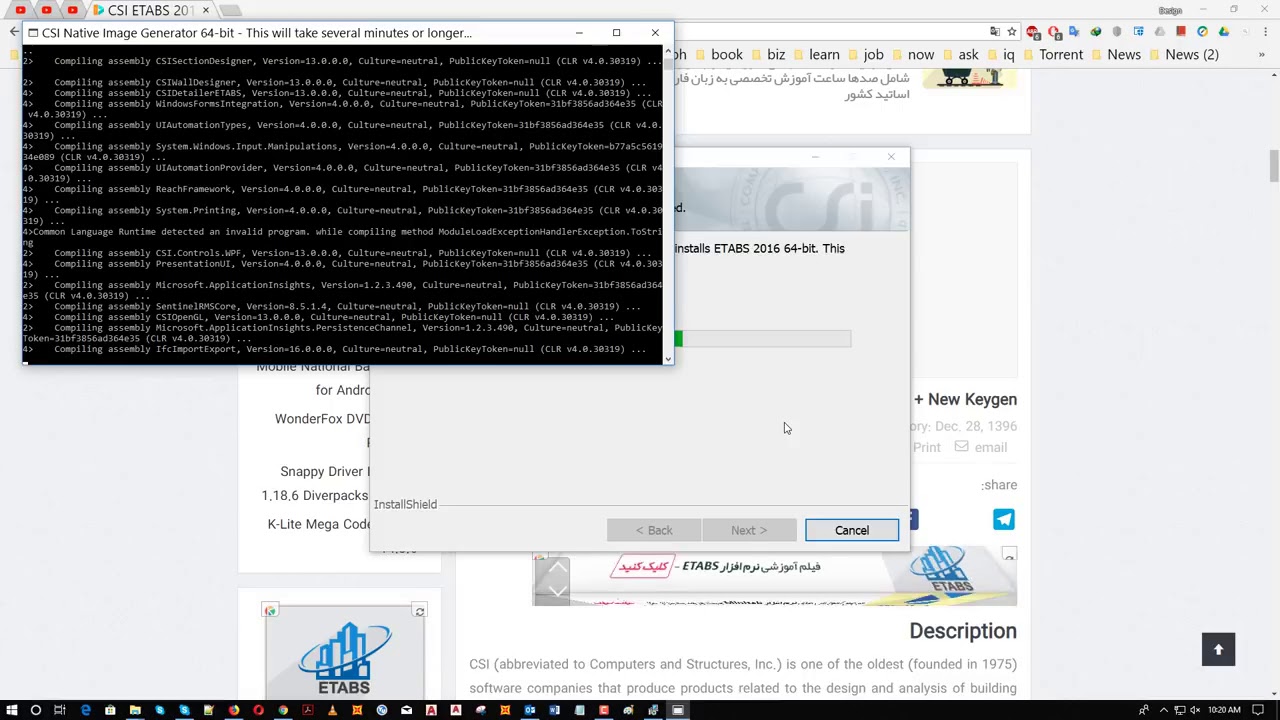Click the People icon in the system tray
The image size is (1280, 720).
click(x=1144, y=710)
